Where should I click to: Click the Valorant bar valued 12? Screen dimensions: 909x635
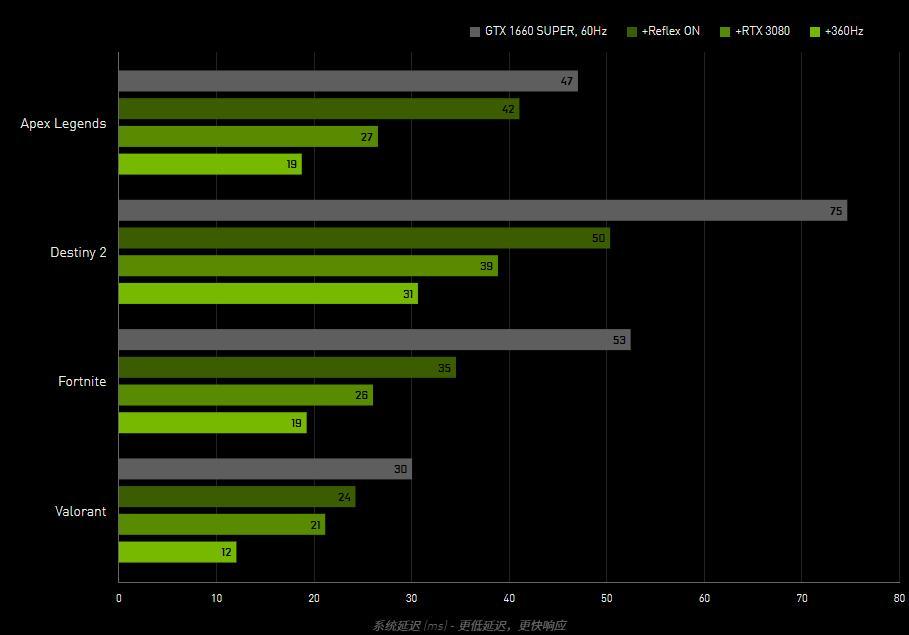177,552
